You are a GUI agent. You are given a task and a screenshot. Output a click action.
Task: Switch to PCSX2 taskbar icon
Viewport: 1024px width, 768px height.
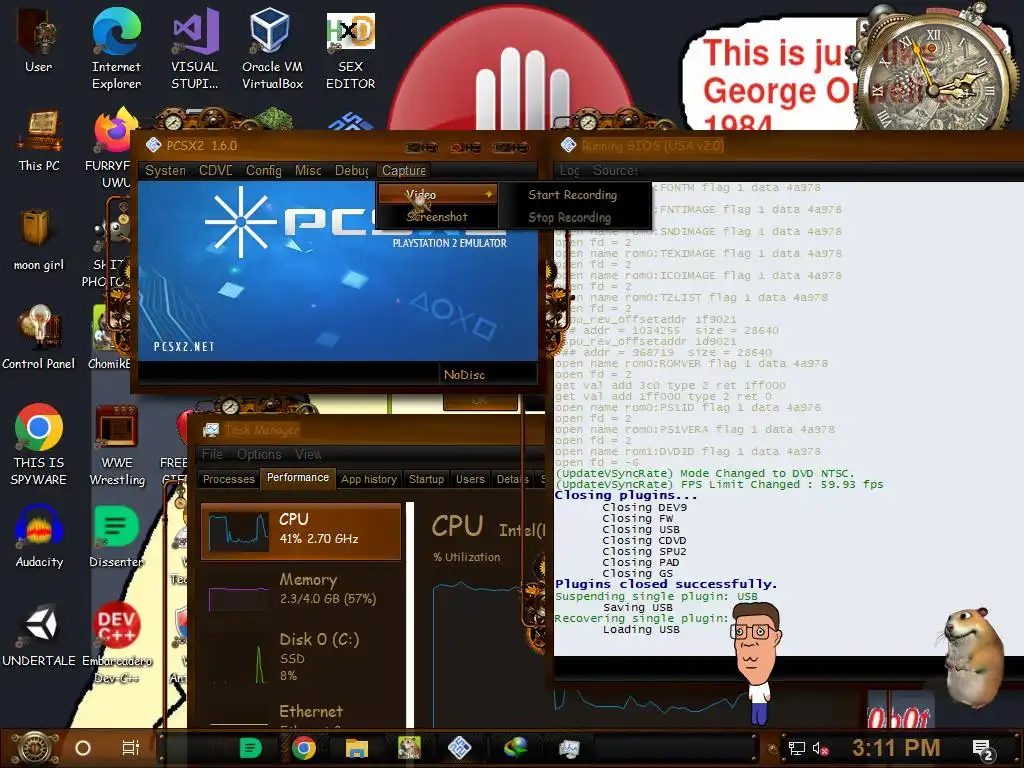(x=460, y=748)
